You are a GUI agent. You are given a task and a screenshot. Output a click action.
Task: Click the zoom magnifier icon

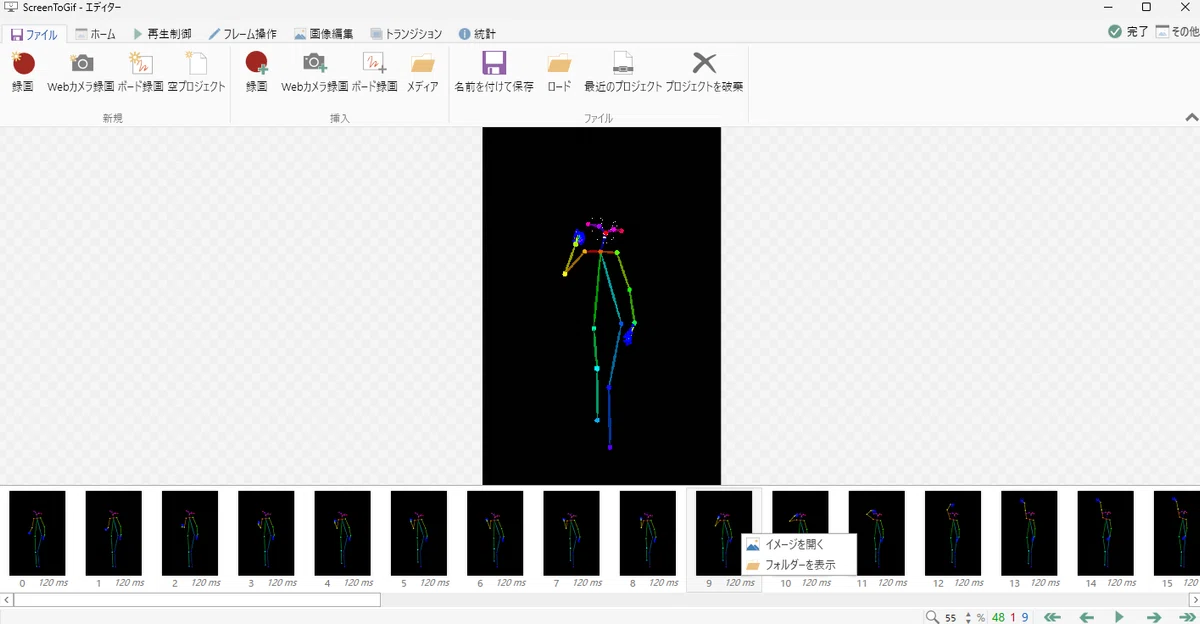932,617
